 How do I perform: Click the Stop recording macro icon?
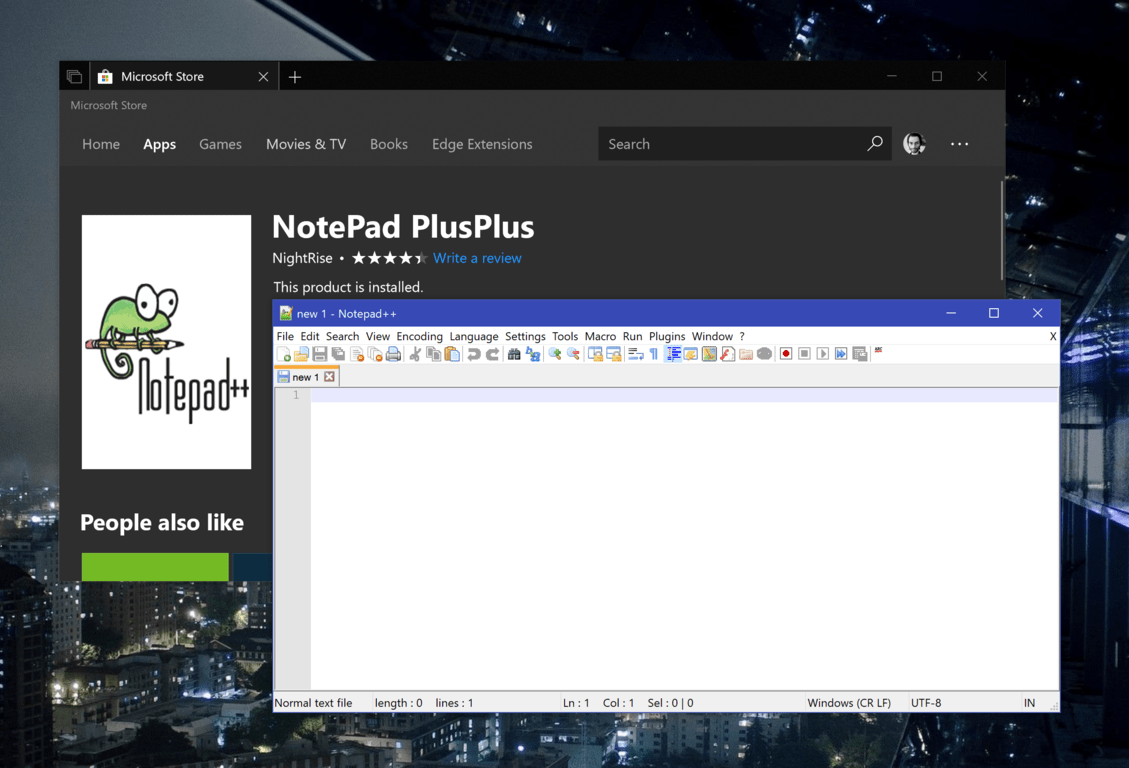click(804, 353)
